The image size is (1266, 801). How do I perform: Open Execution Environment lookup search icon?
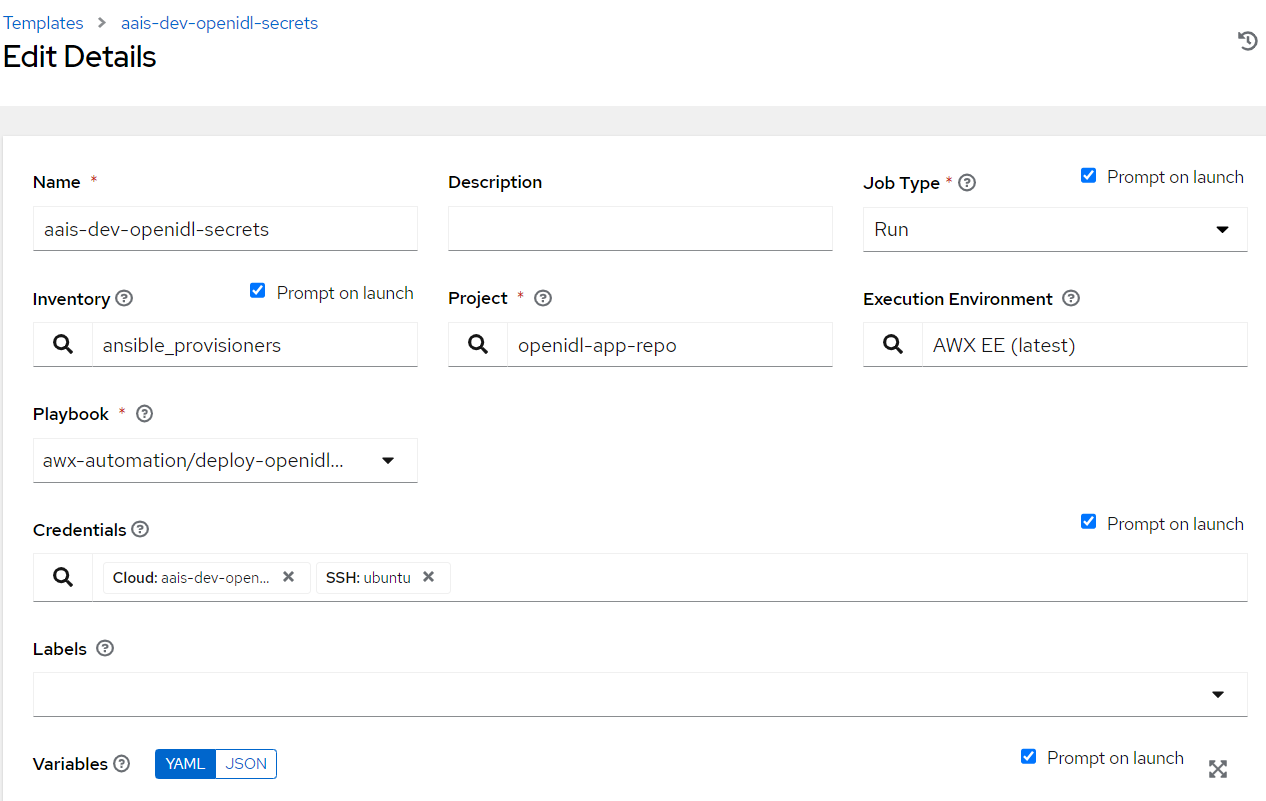pyautogui.click(x=893, y=345)
